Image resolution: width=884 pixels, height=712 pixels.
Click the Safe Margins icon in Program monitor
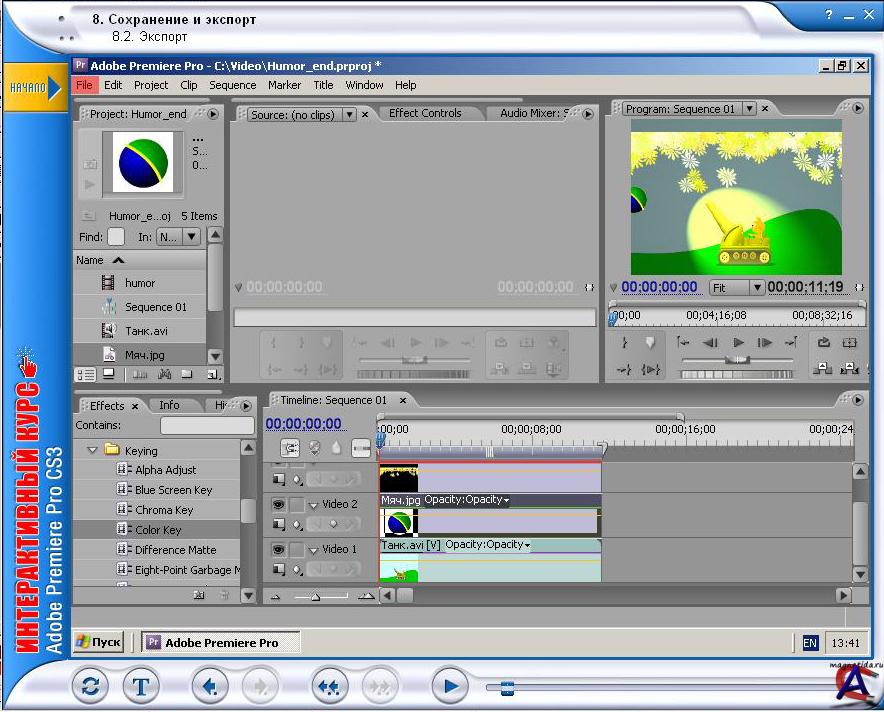[x=849, y=342]
